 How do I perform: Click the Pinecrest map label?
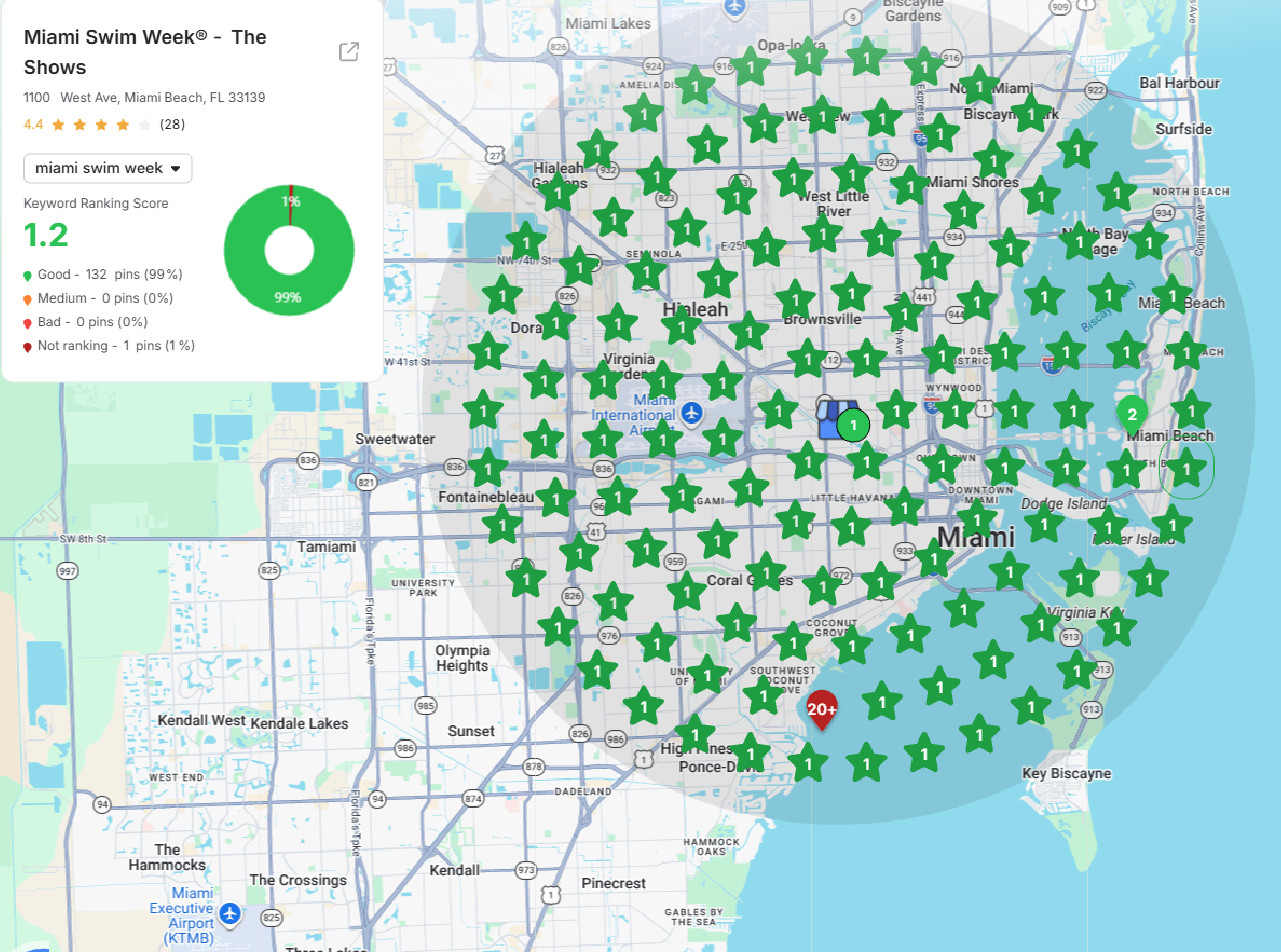614,883
